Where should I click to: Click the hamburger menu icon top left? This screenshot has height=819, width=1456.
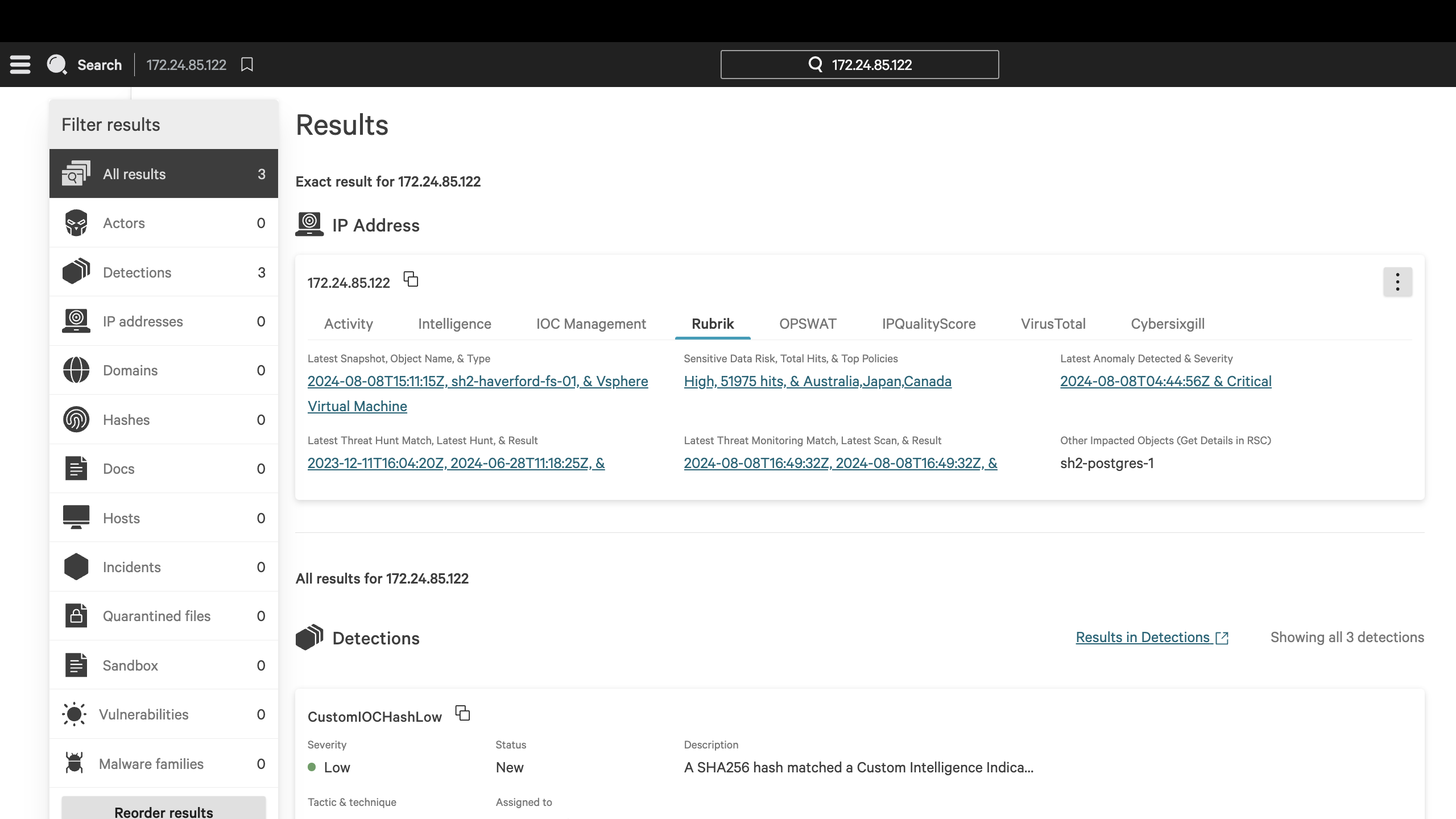click(20, 65)
